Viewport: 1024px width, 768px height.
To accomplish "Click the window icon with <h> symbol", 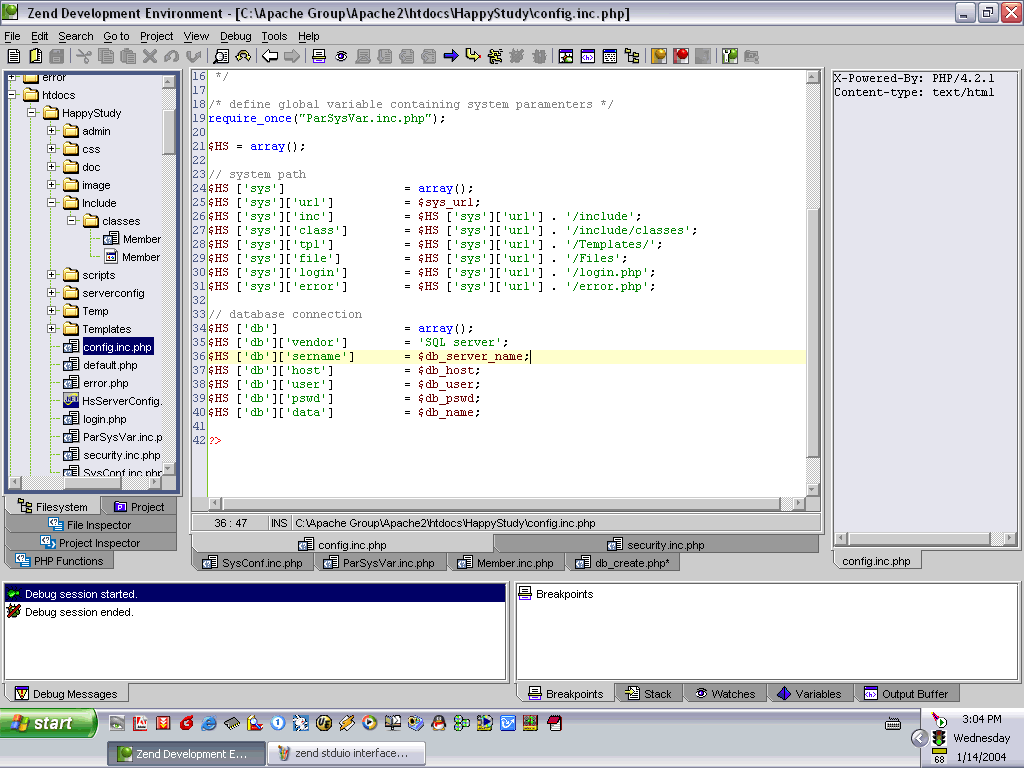I will (588, 56).
